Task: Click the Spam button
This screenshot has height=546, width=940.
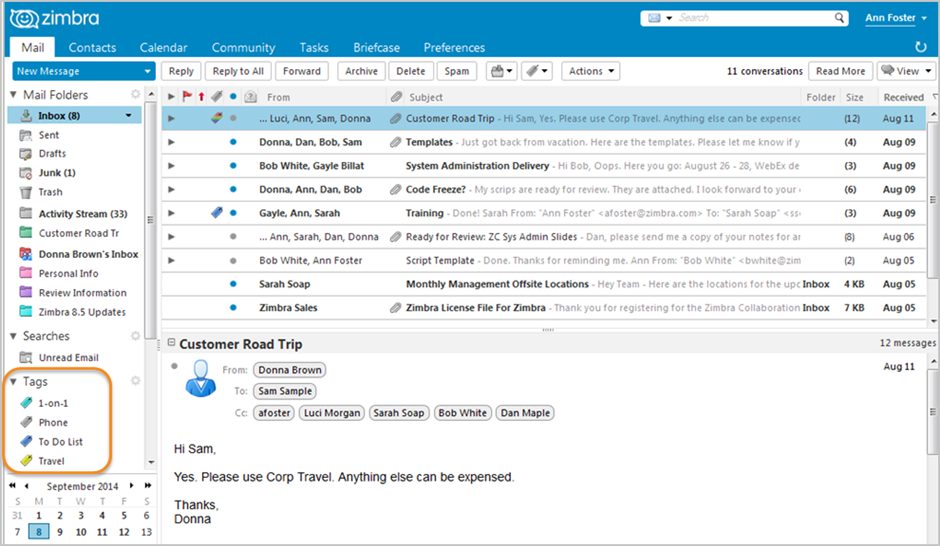Action: pos(456,71)
